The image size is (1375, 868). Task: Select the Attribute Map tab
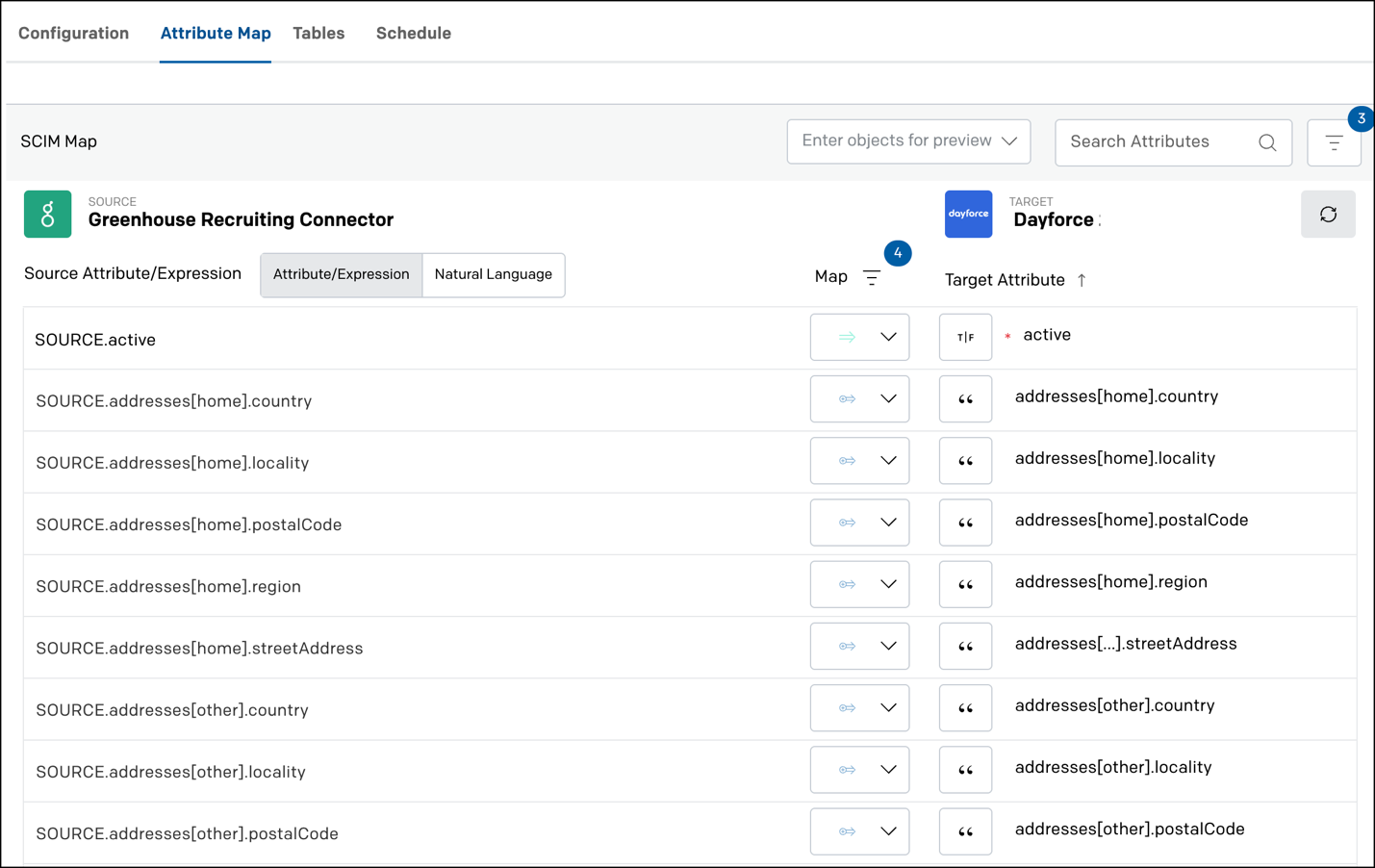(x=216, y=34)
